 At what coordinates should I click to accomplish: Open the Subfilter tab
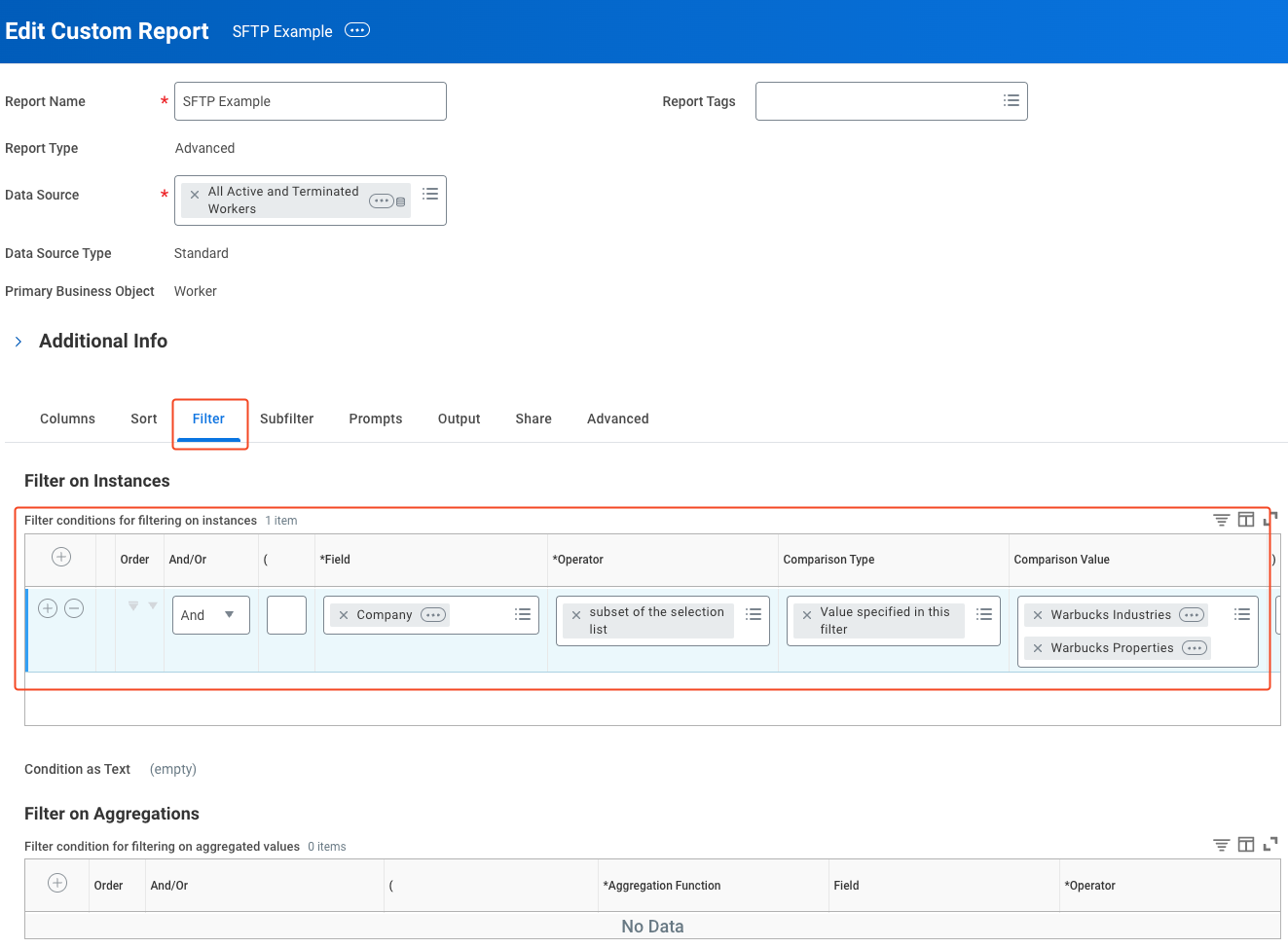click(286, 419)
